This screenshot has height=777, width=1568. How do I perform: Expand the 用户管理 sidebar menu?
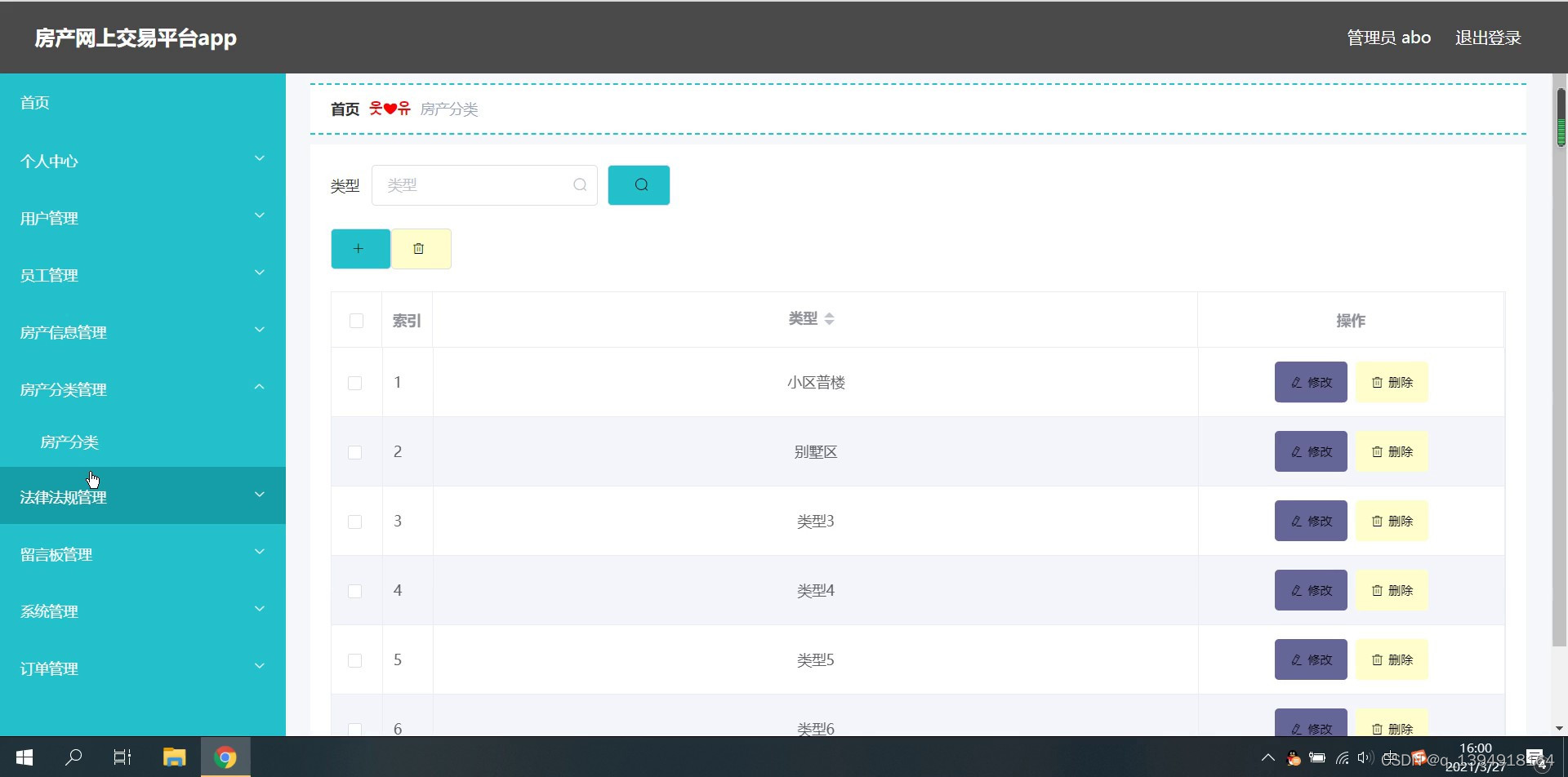(143, 218)
